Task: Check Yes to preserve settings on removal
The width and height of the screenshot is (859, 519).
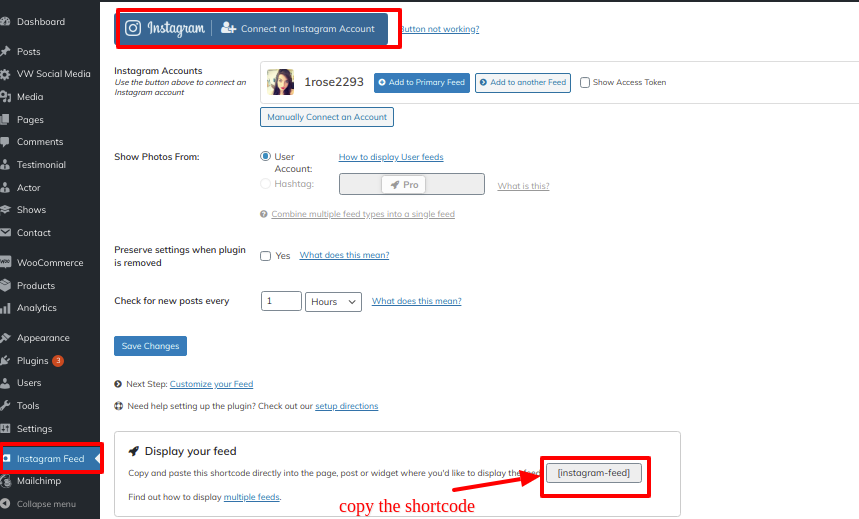Action: pyautogui.click(x=266, y=256)
